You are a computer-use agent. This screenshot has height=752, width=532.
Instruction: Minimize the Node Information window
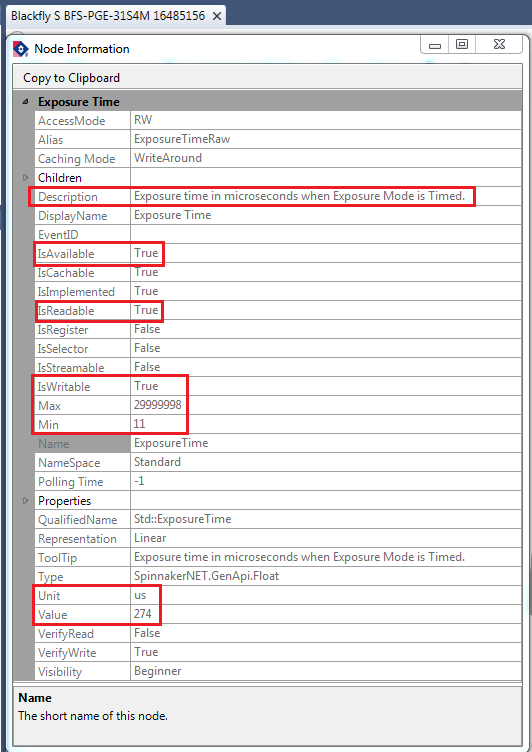tap(435, 46)
